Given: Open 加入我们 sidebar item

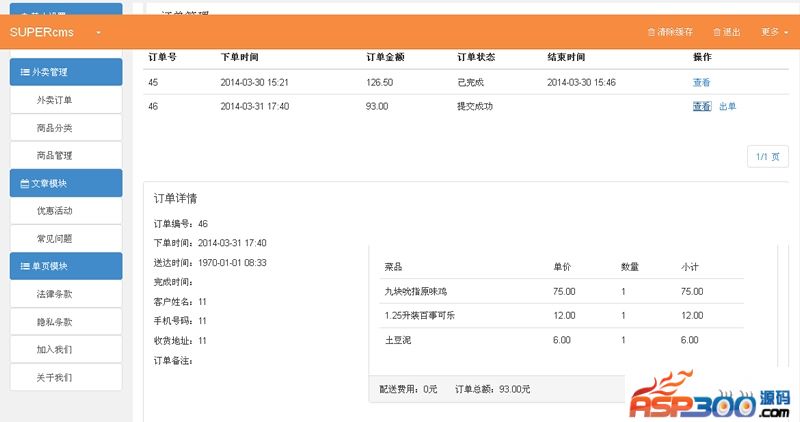Looking at the screenshot, I should click(x=54, y=350).
